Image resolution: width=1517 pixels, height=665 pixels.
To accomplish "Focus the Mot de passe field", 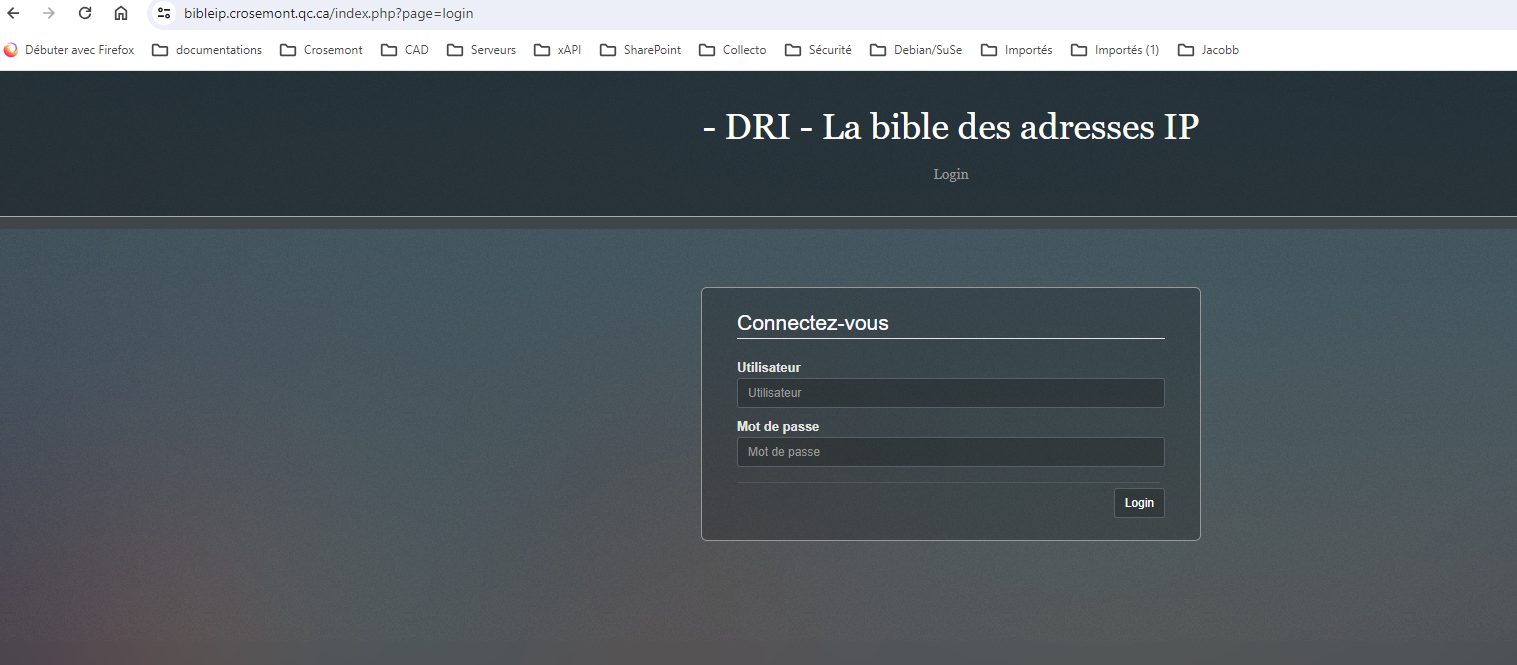I will (x=950, y=452).
